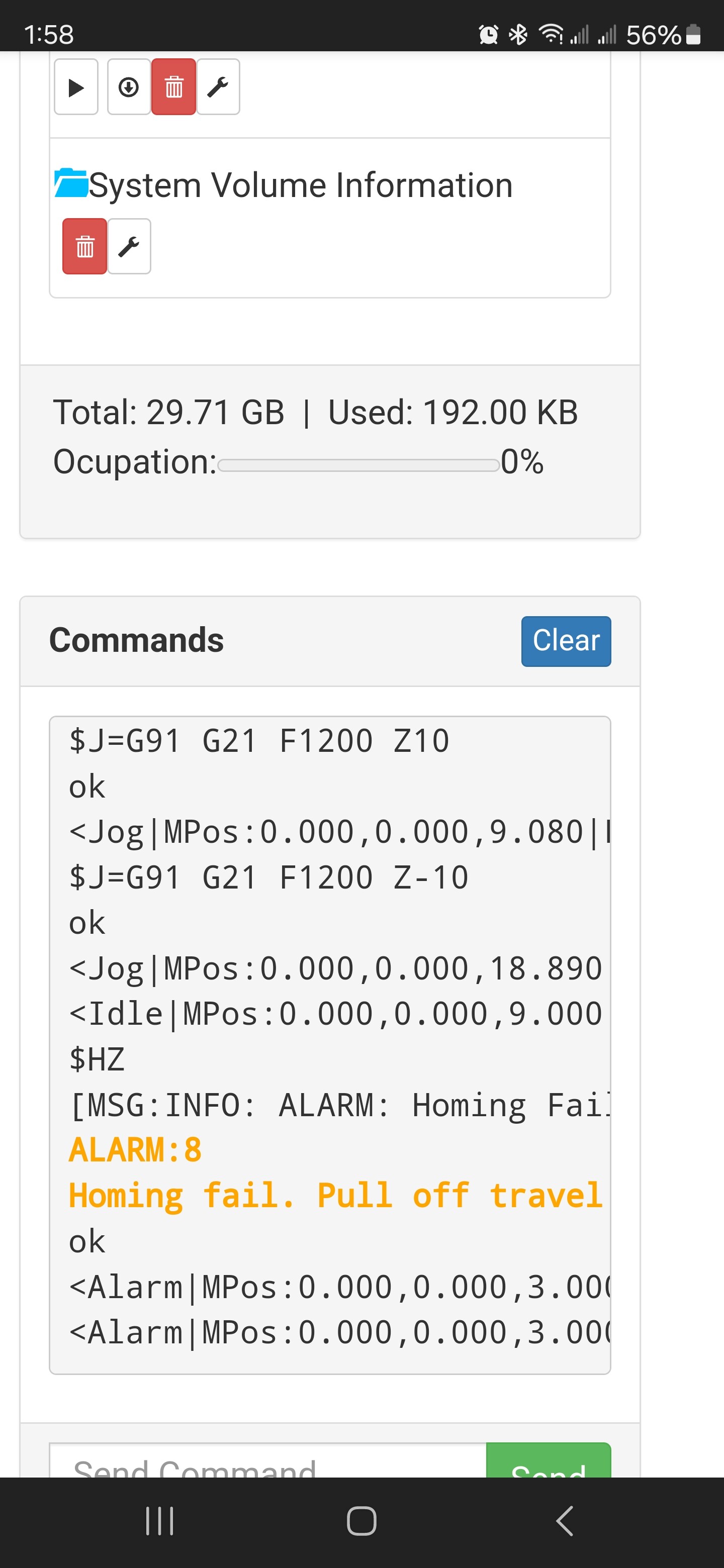Tap the Android home button

tap(361, 1521)
